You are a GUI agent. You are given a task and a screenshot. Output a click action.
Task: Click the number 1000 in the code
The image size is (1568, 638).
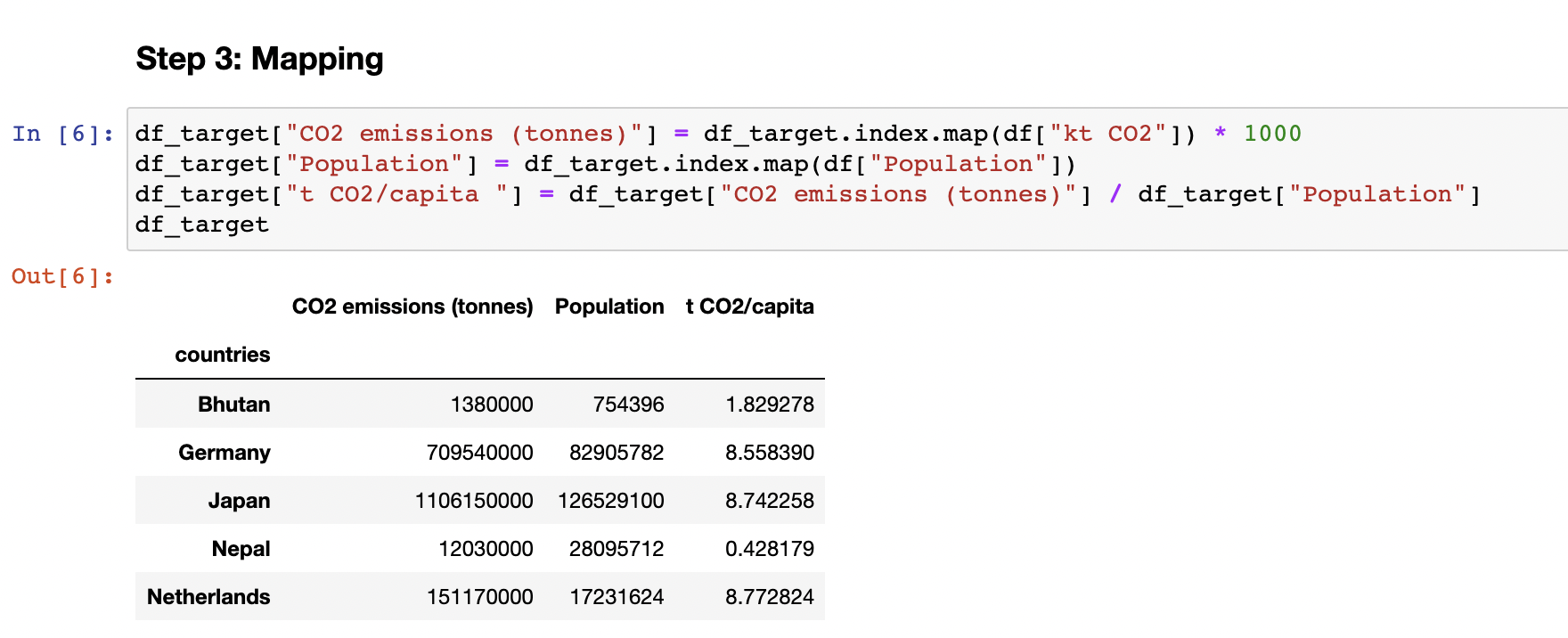[x=1272, y=134]
